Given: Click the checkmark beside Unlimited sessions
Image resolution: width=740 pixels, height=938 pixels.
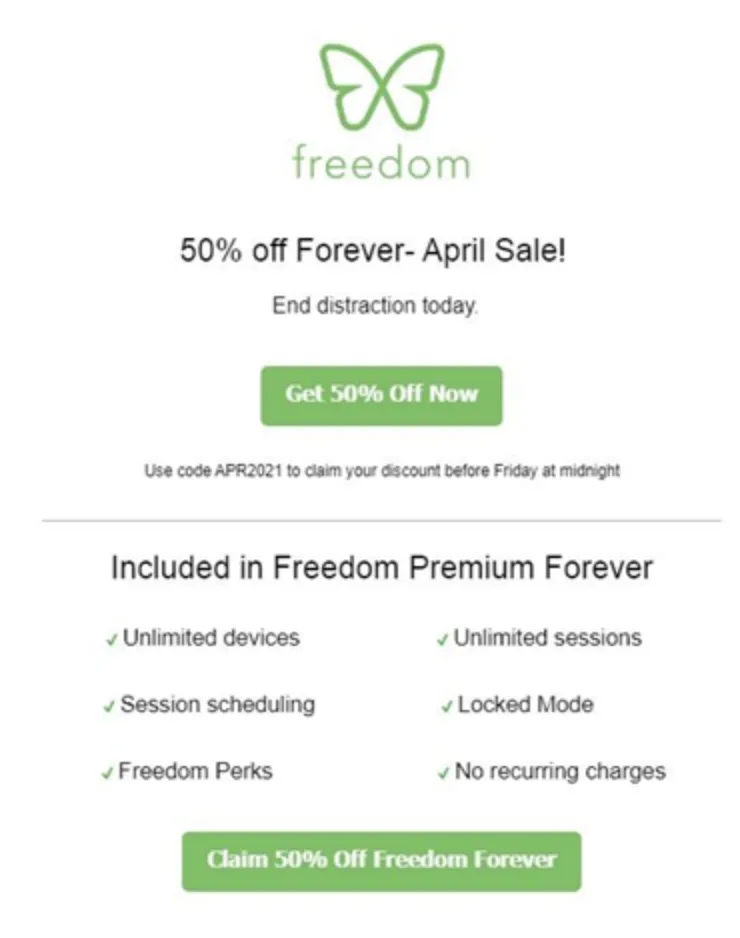Looking at the screenshot, I should (442, 640).
